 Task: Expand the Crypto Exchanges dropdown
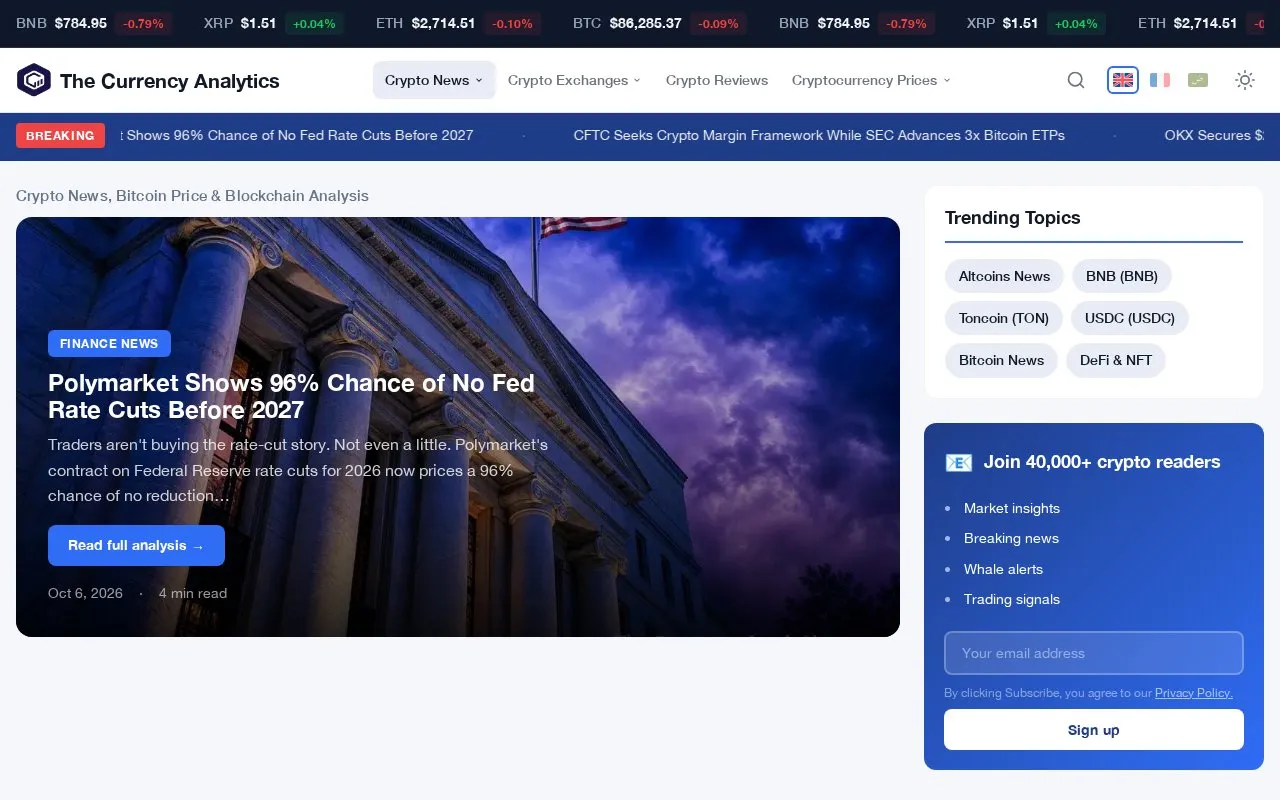click(x=574, y=80)
